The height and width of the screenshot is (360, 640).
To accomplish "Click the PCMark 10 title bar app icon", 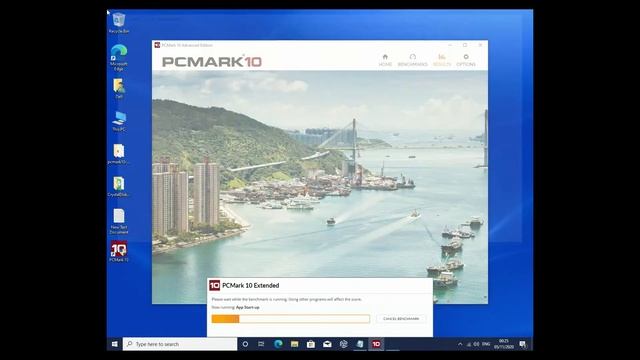I will tap(157, 45).
